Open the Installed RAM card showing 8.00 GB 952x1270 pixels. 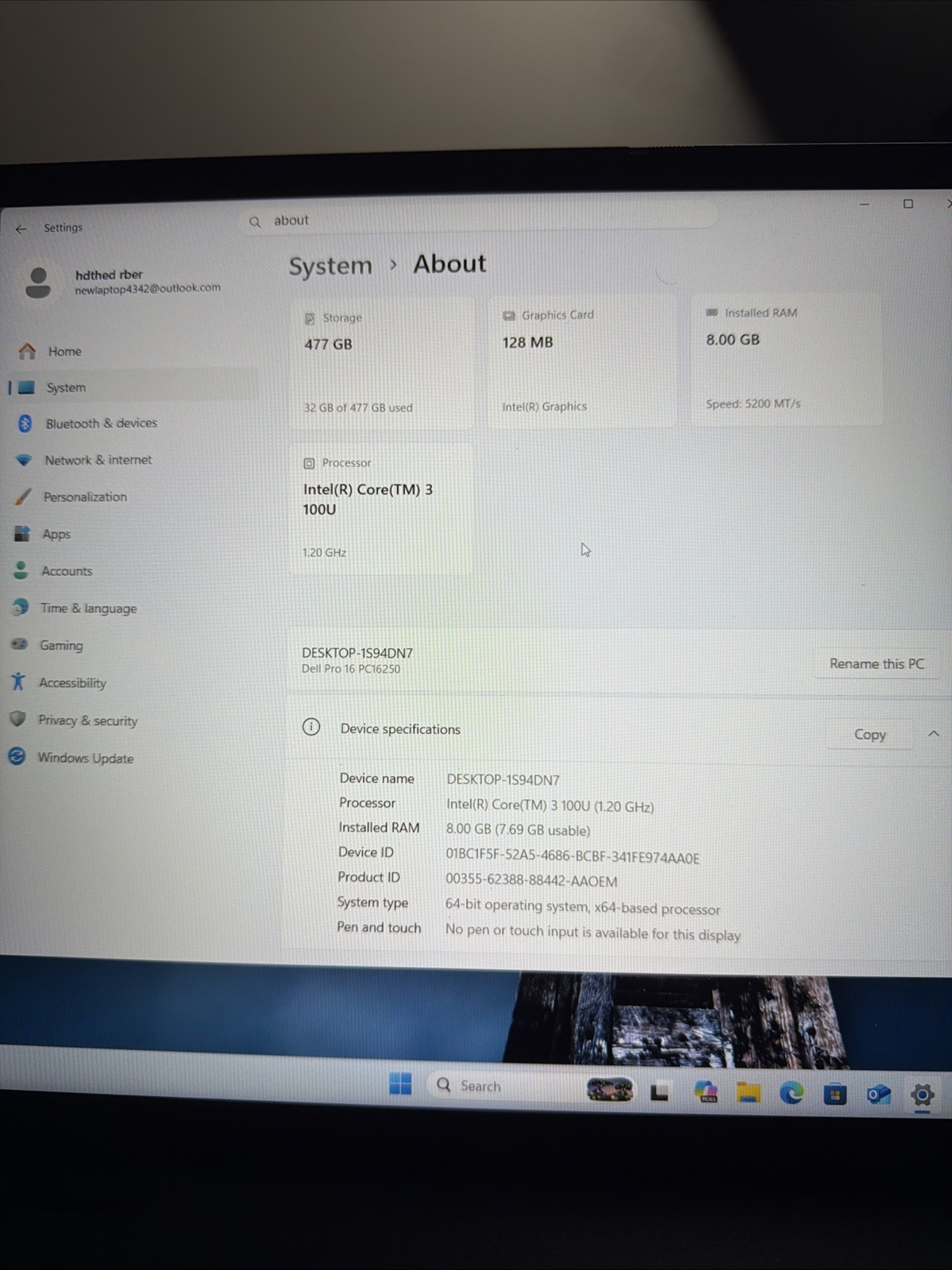[x=787, y=359]
